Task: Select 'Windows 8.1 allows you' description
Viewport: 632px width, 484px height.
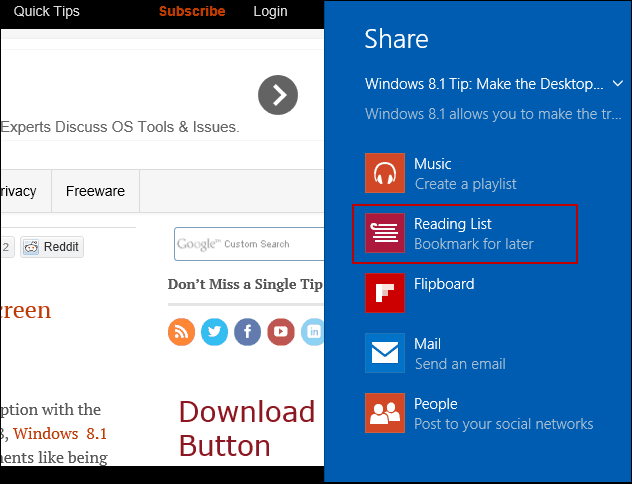Action: click(x=493, y=114)
